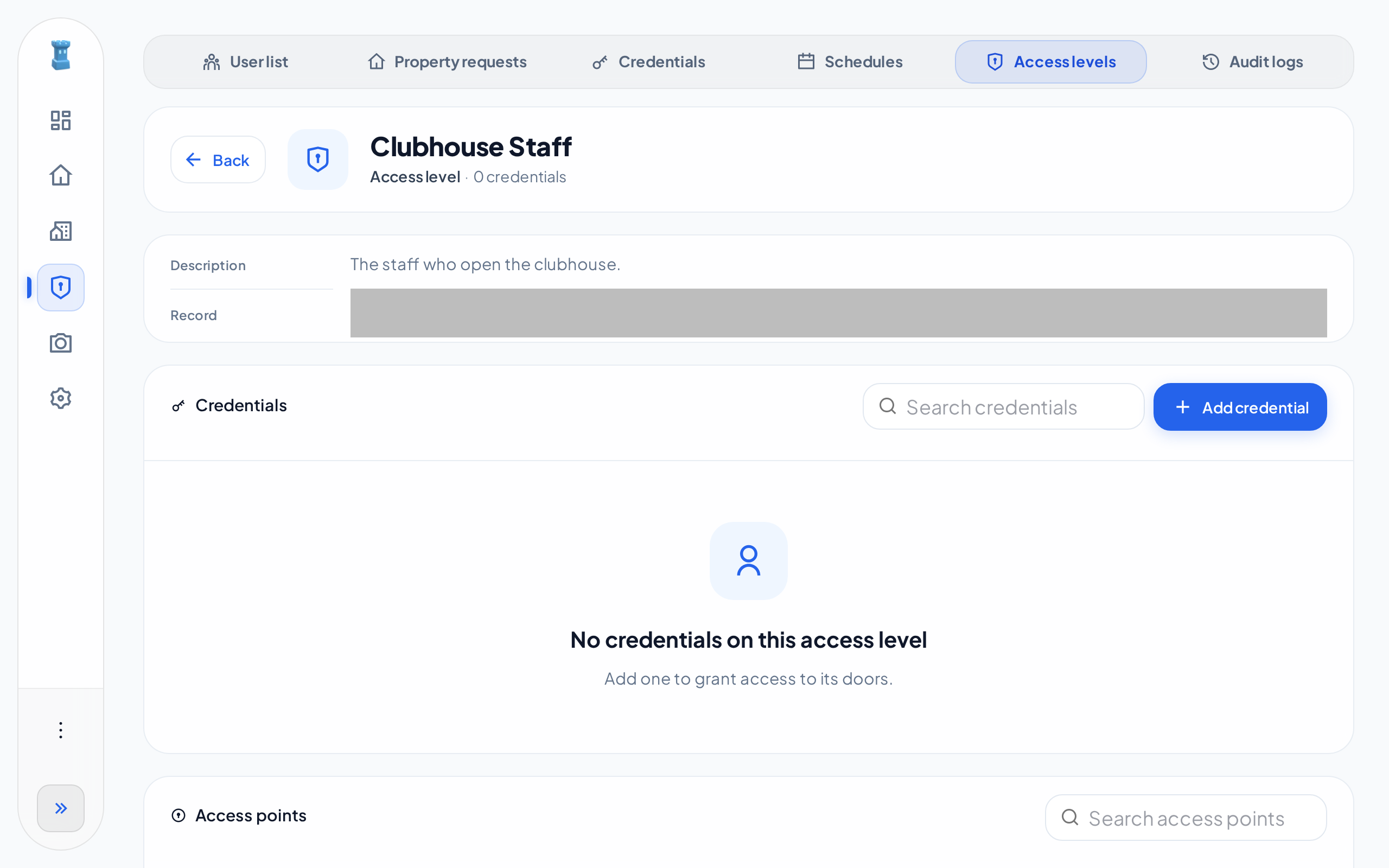Click the Record label

pyautogui.click(x=193, y=315)
